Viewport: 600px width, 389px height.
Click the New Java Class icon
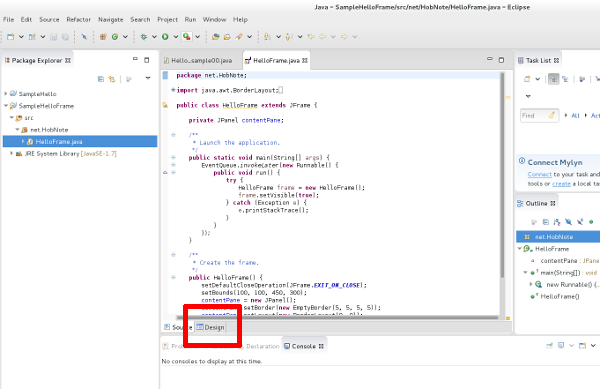click(x=115, y=37)
